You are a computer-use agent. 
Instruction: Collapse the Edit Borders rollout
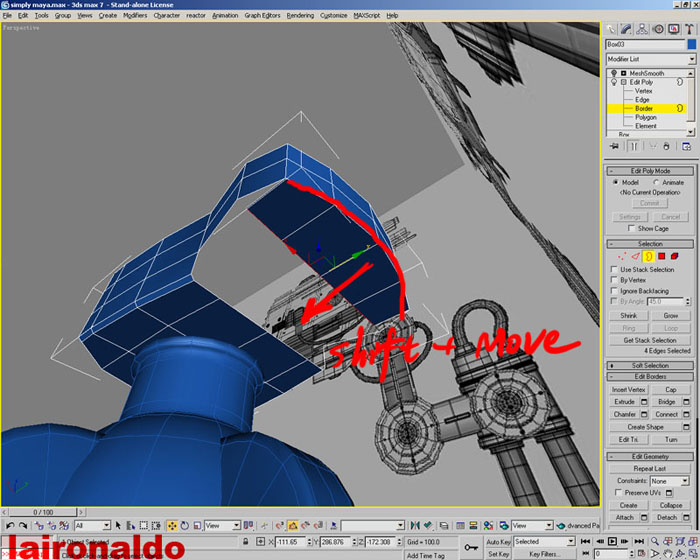[650, 376]
